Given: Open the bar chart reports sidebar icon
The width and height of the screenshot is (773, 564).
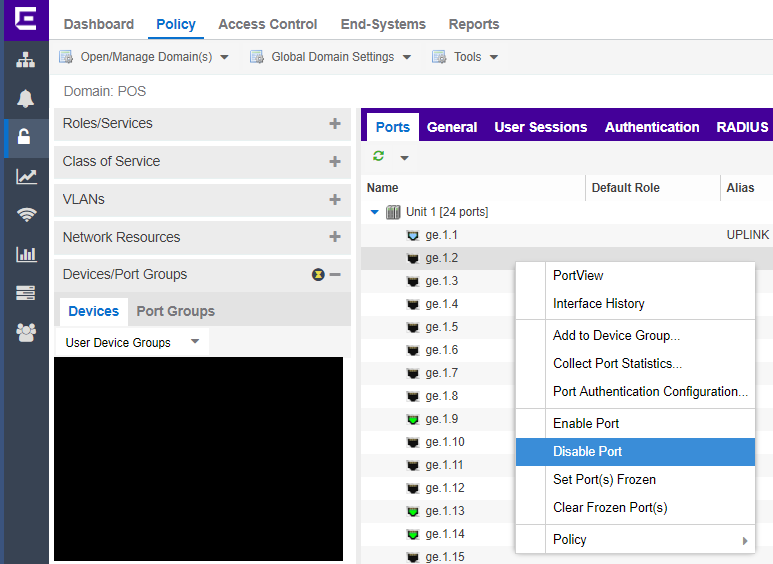Looking at the screenshot, I should tap(25, 254).
